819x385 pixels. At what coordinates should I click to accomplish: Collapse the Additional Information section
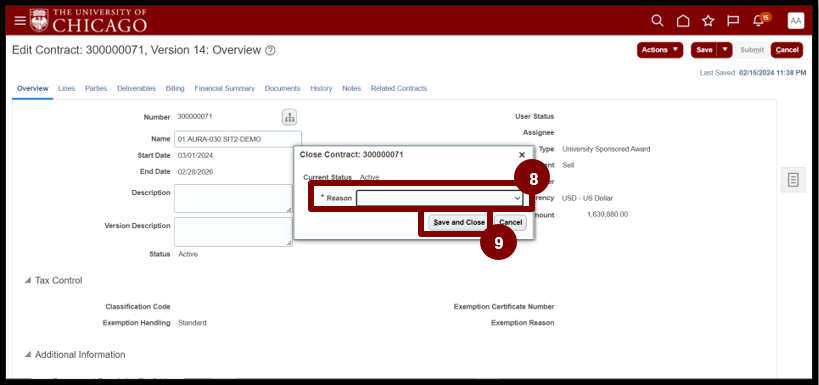28,355
